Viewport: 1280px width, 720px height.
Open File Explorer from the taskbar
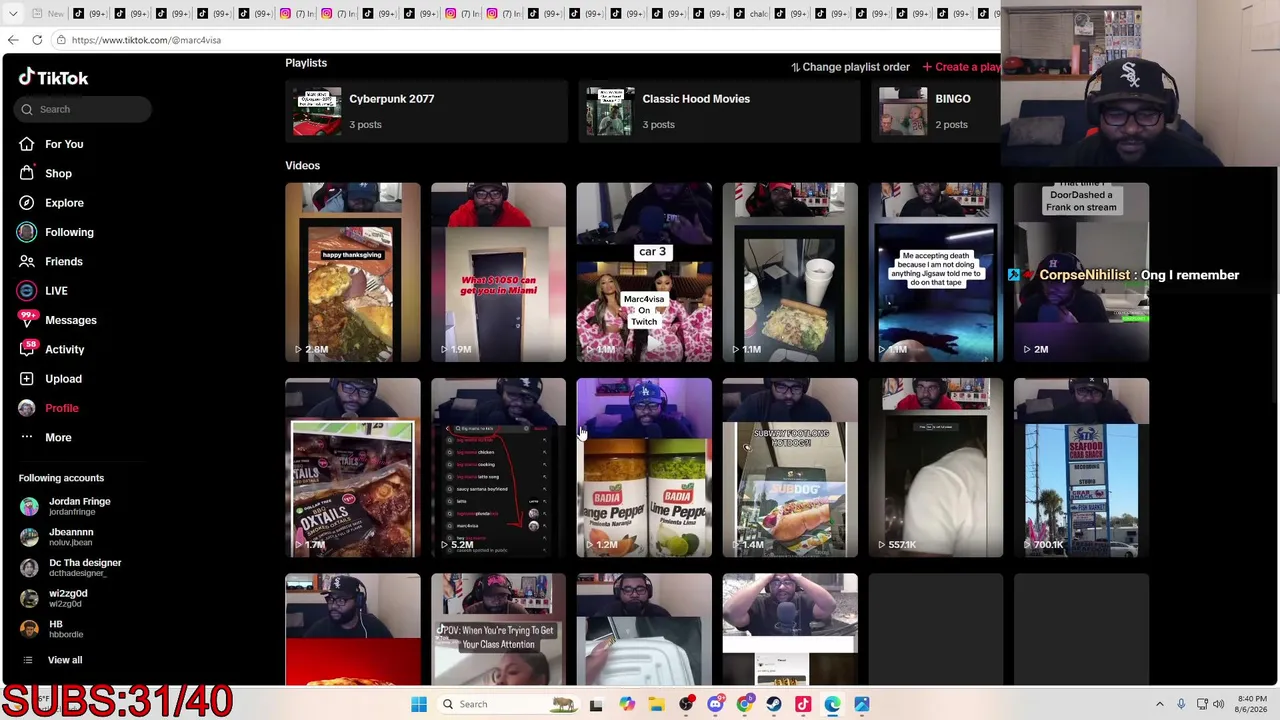(x=656, y=704)
